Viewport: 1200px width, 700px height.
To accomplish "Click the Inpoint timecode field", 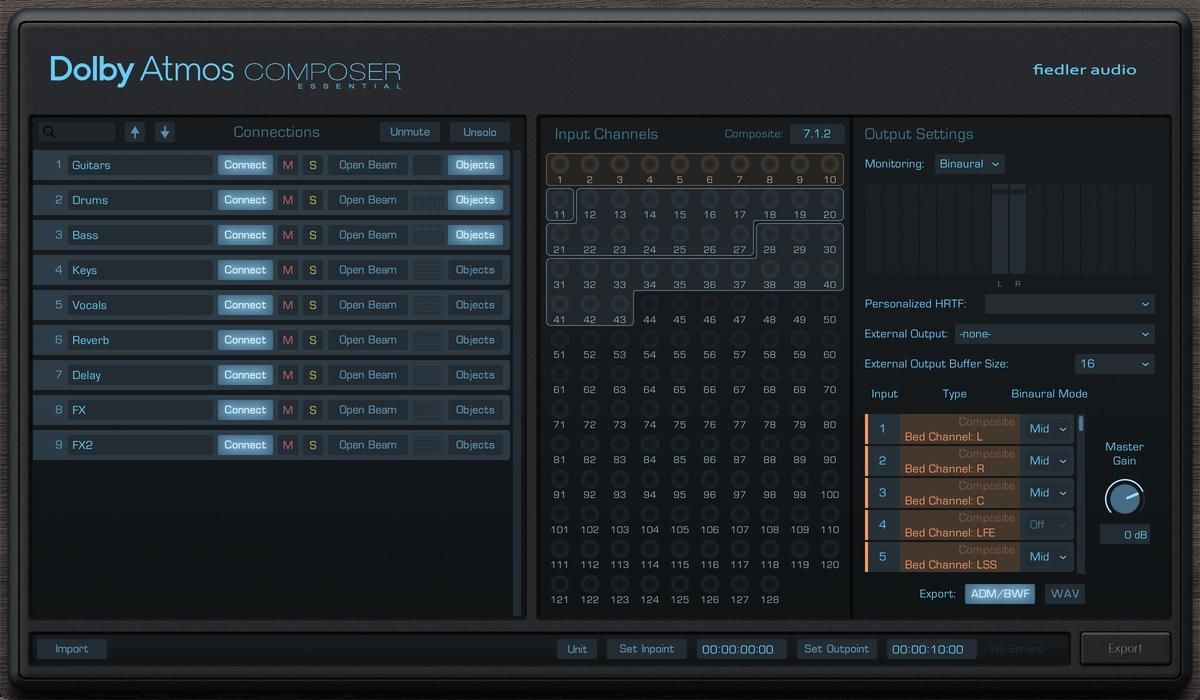I will pyautogui.click(x=741, y=649).
